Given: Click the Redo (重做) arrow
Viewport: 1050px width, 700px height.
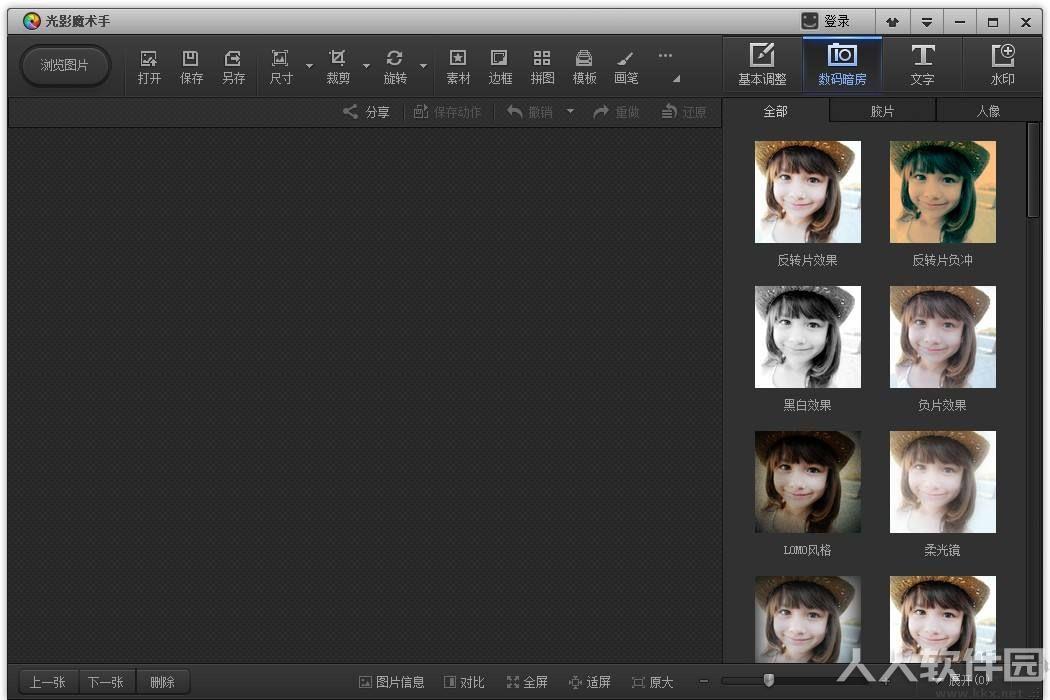Looking at the screenshot, I should tap(601, 111).
